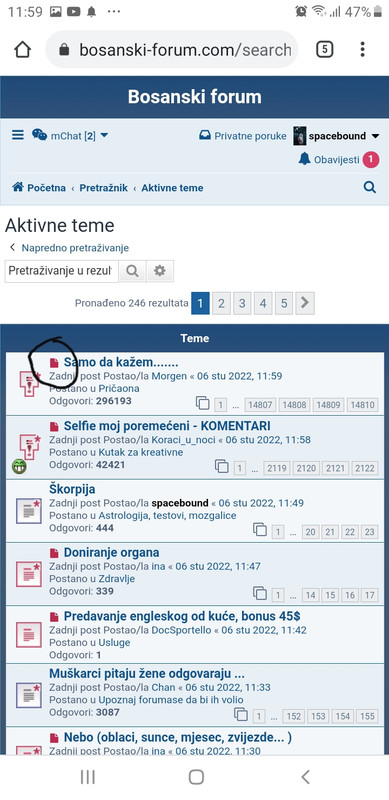Image resolution: width=389 pixels, height=800 pixels.
Task: Open Pretražnik breadcrumb
Action: (104, 188)
